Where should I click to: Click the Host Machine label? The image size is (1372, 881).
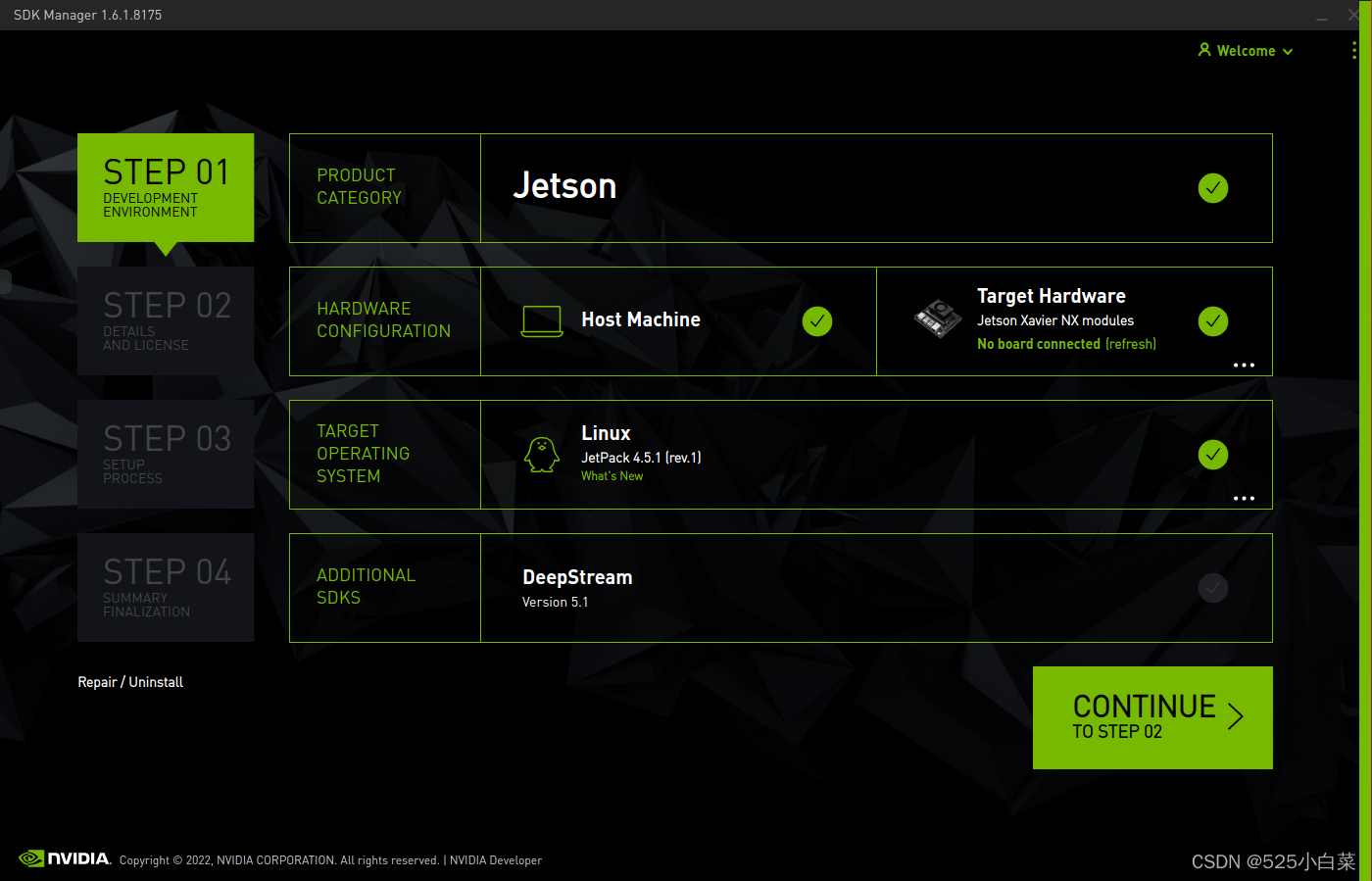[641, 320]
